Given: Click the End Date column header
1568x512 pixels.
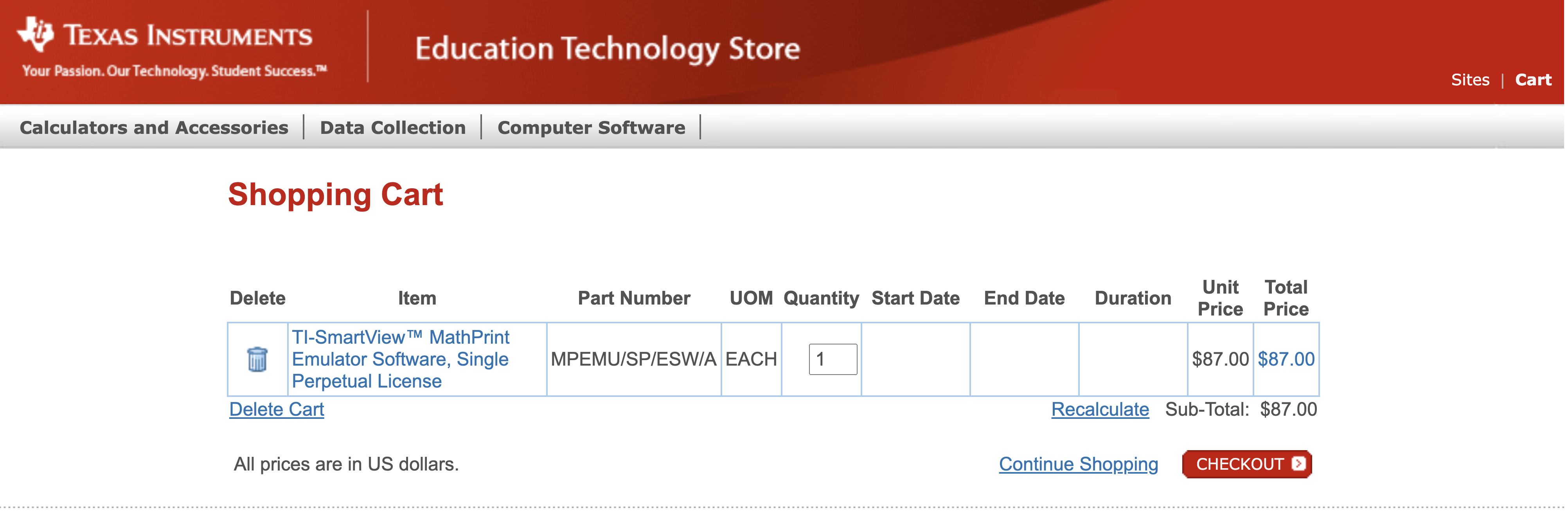Looking at the screenshot, I should [x=1025, y=298].
